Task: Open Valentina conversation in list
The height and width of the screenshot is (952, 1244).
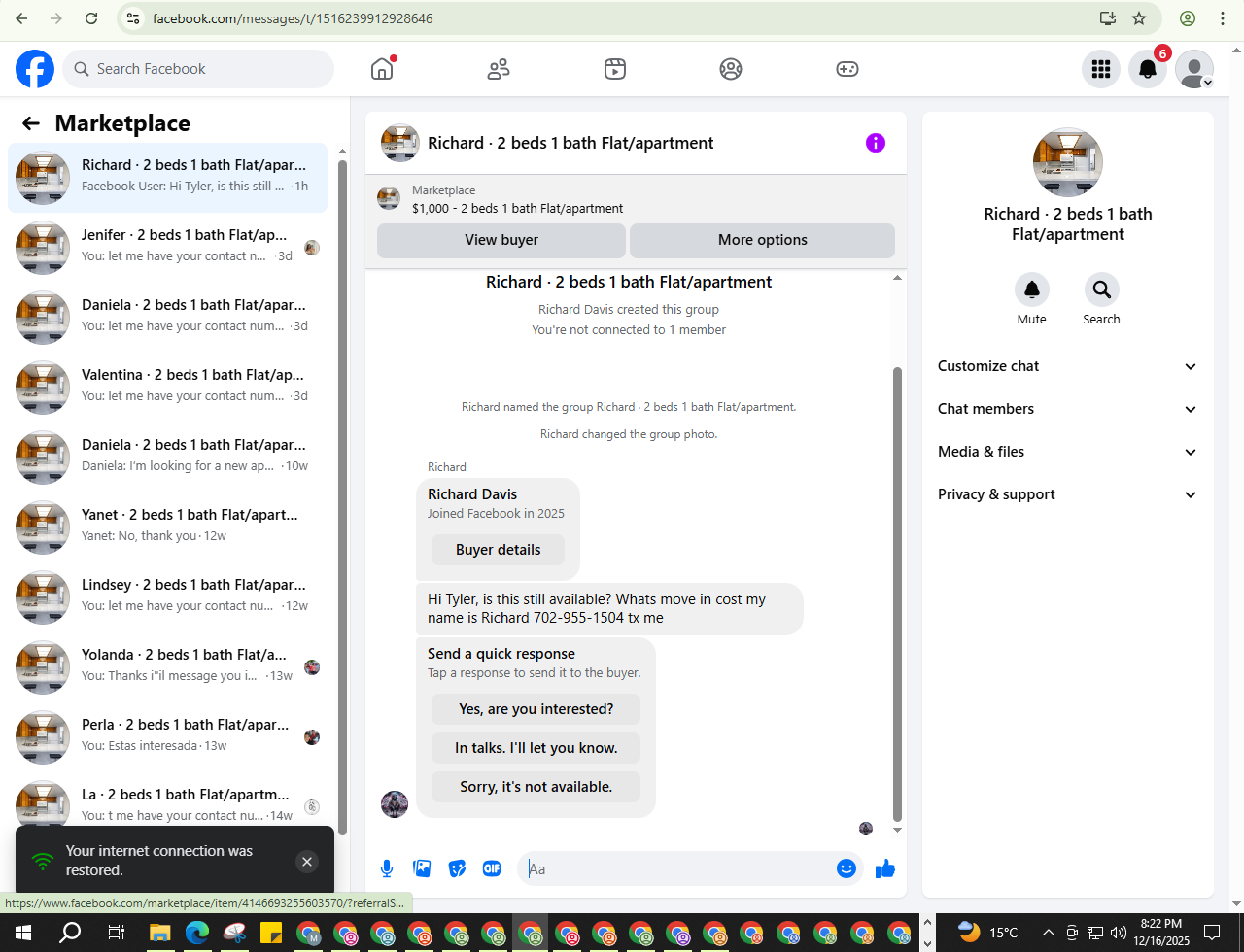Action: [x=168, y=388]
